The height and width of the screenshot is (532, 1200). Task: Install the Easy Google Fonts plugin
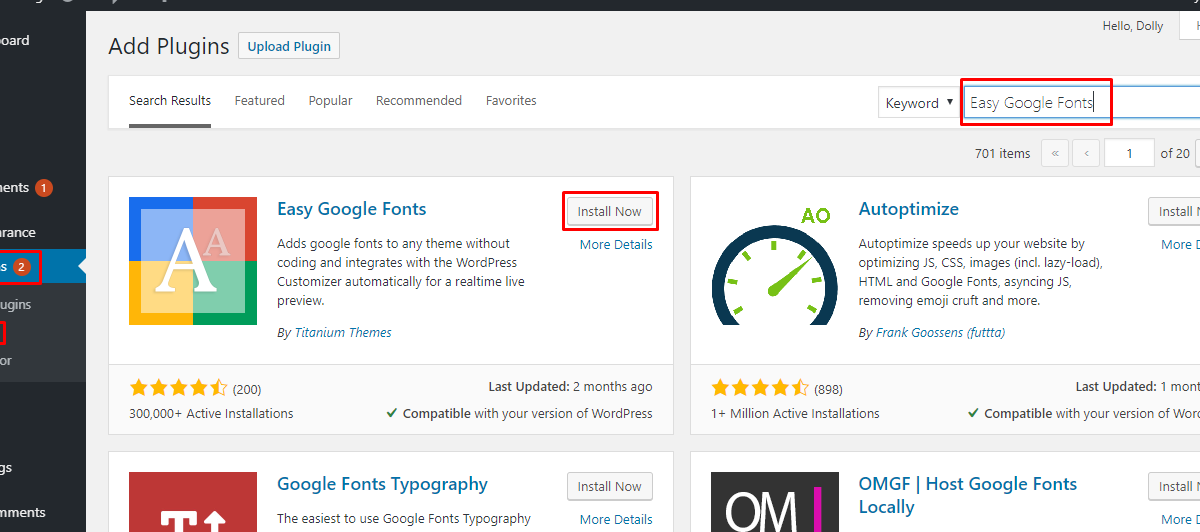[x=610, y=211]
